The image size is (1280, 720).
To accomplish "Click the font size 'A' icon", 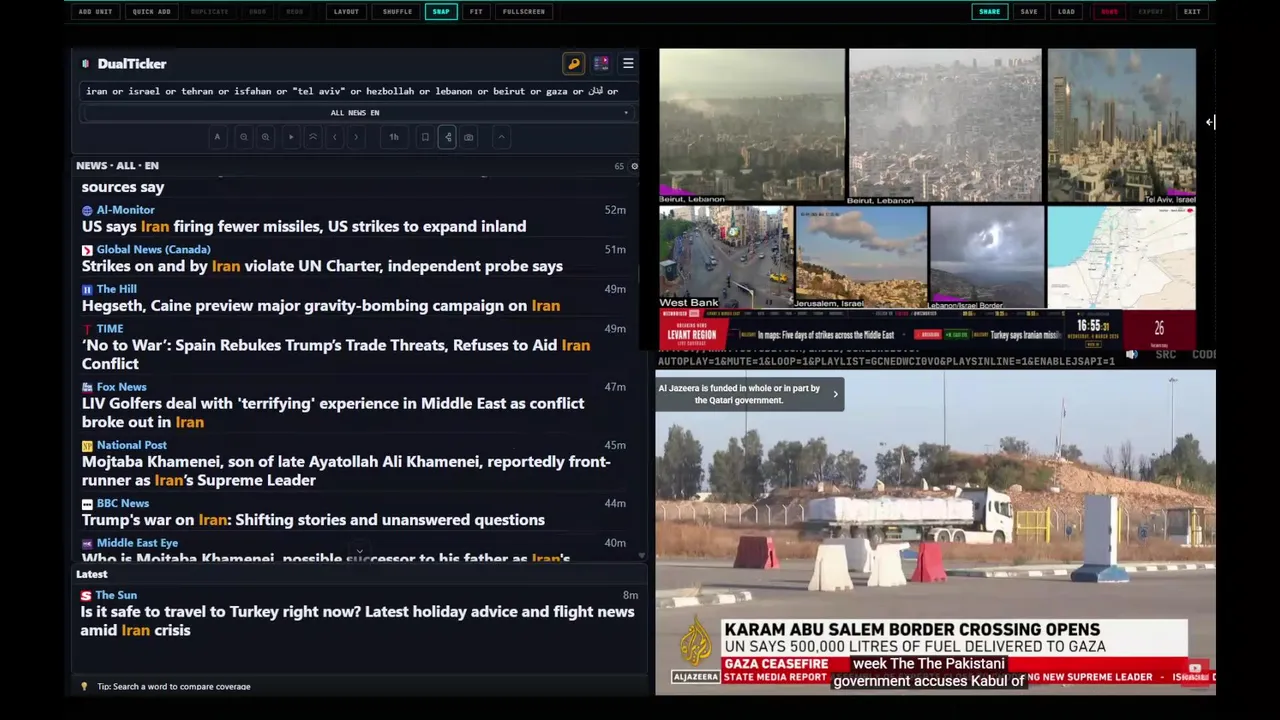I will (217, 137).
